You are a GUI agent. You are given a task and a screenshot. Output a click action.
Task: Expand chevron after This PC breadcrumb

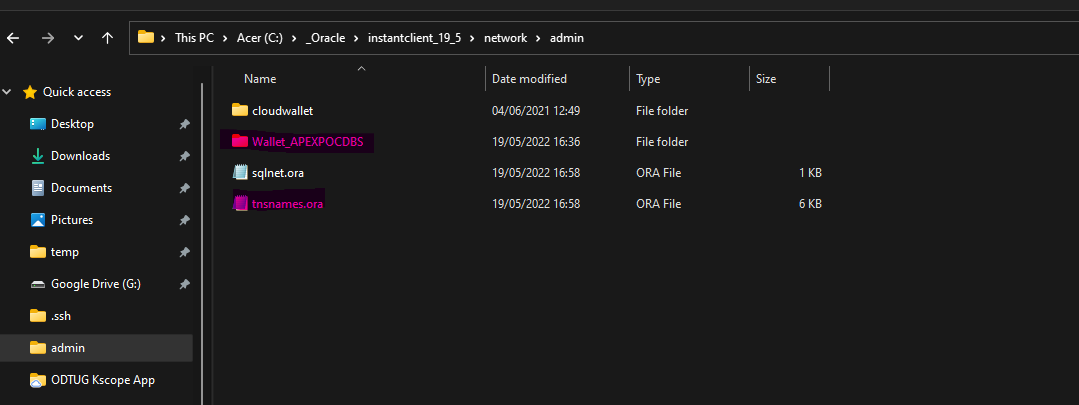[x=222, y=38]
